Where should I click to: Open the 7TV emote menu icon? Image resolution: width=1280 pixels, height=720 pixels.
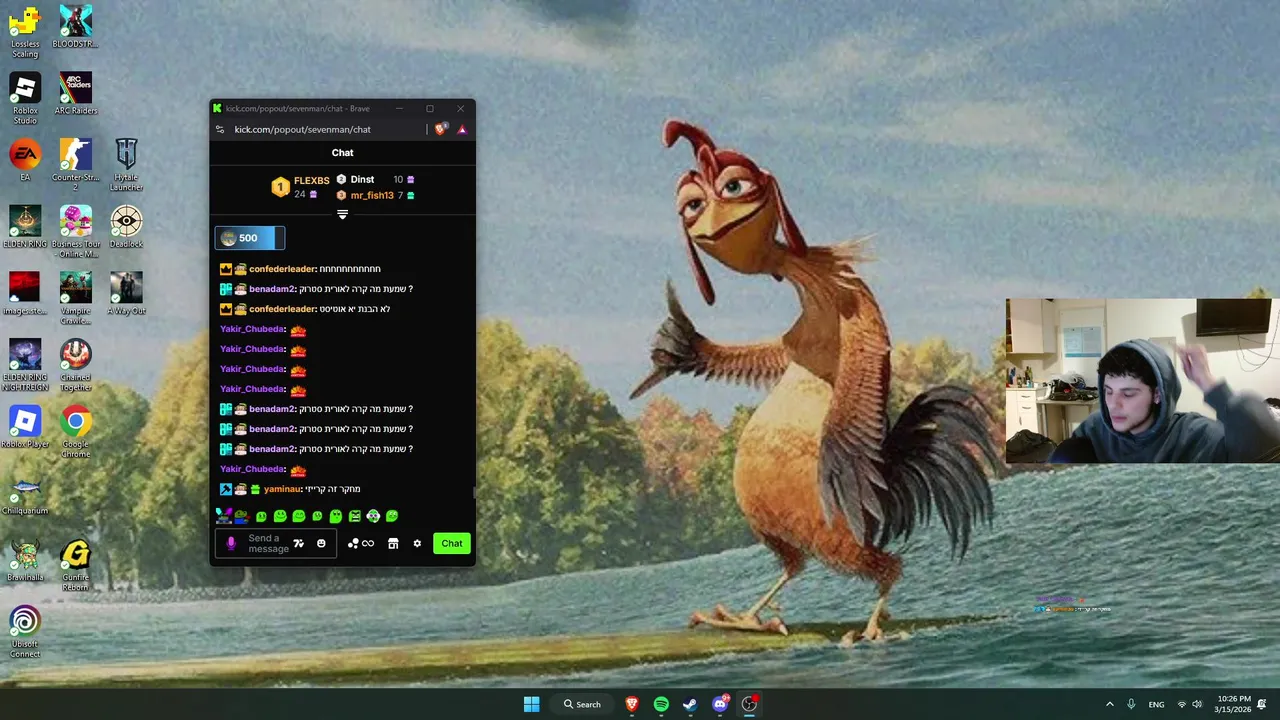point(298,543)
